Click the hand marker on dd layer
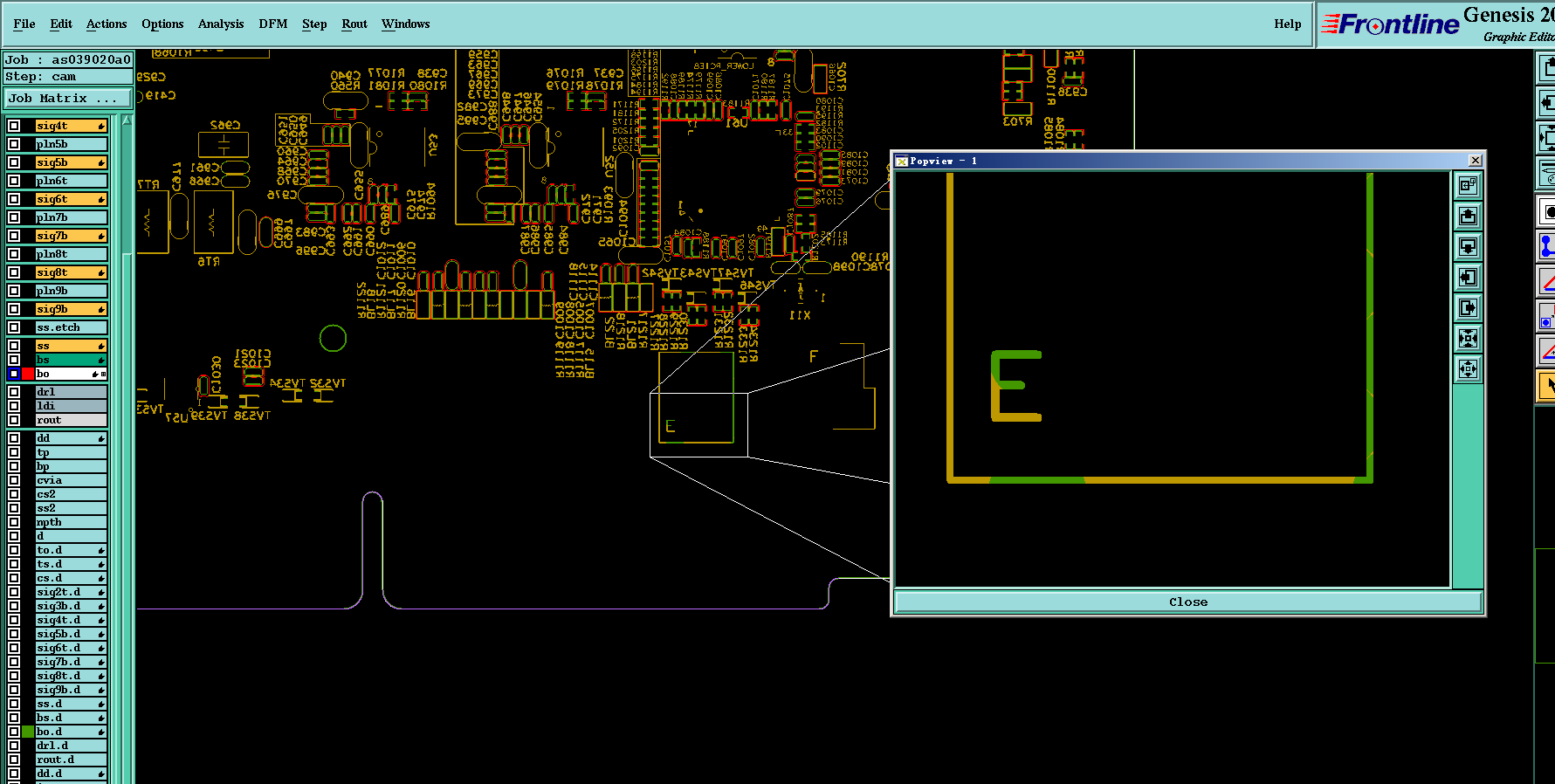 click(x=101, y=438)
